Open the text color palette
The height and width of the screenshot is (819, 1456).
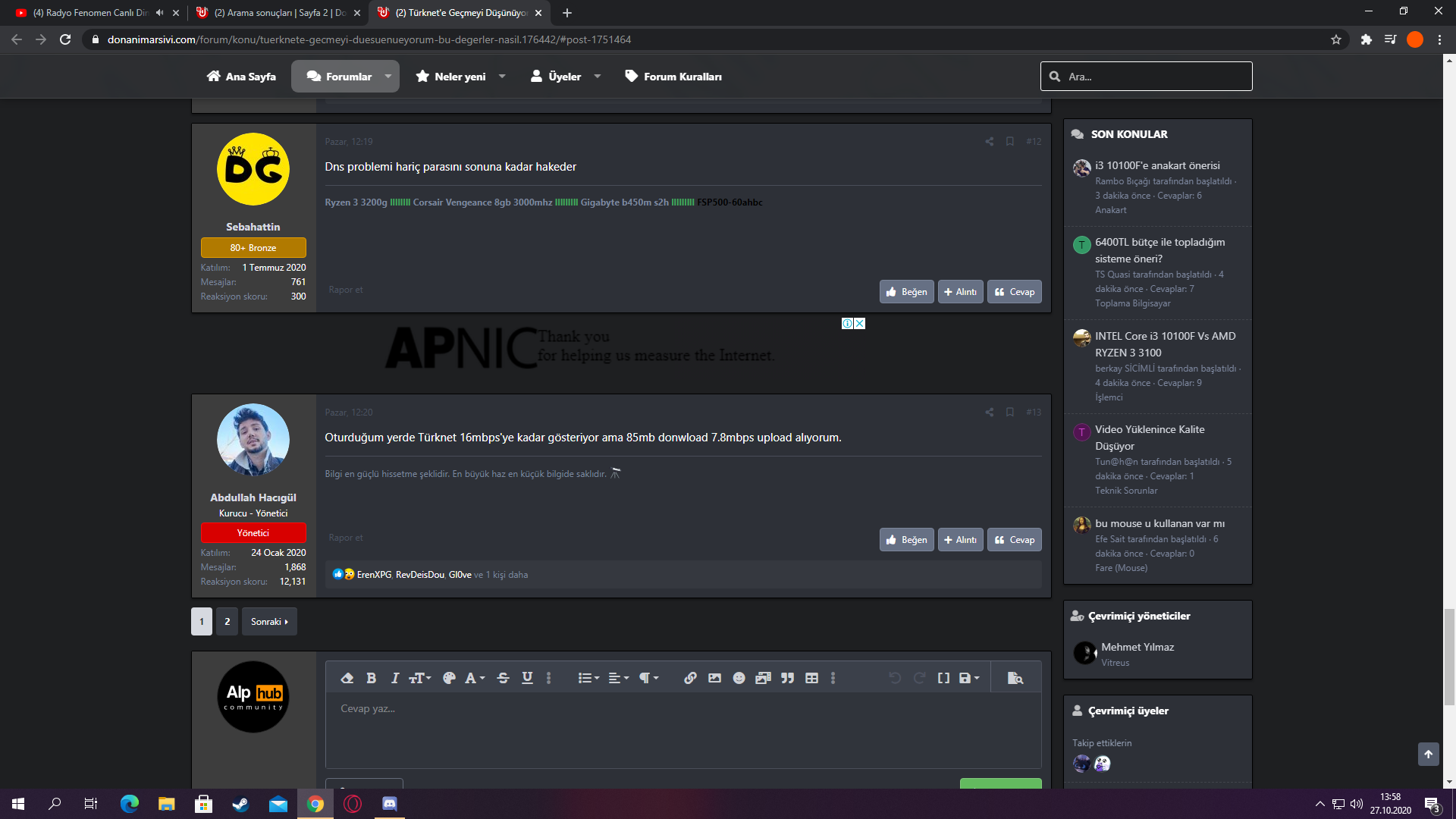point(449,678)
